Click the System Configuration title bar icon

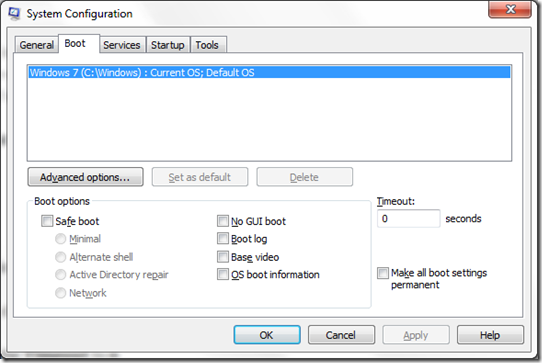click(14, 14)
